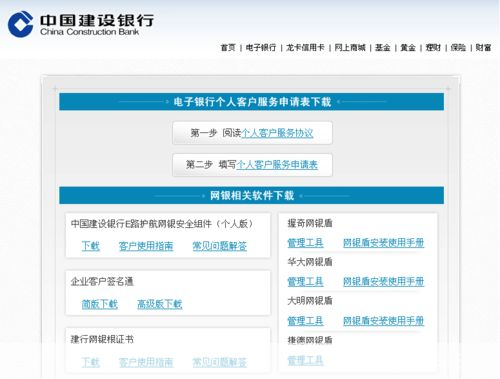Open 网上商城 in top navigation
The image size is (500, 379).
coord(350,48)
